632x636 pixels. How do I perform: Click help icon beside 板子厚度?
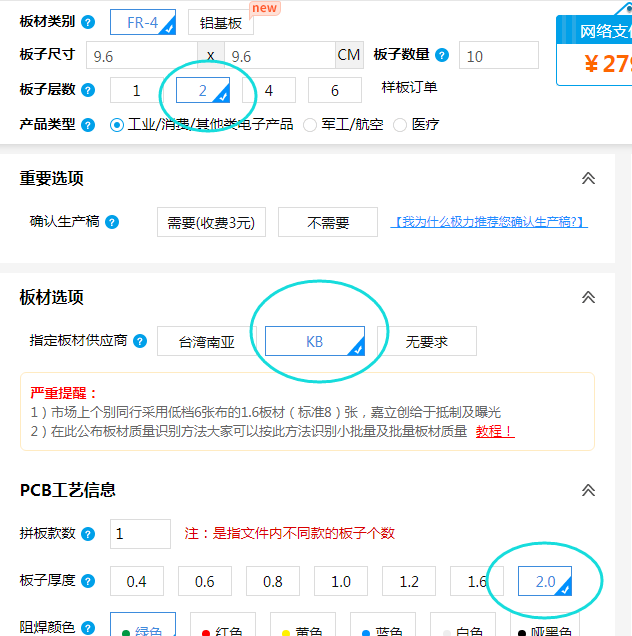89,581
